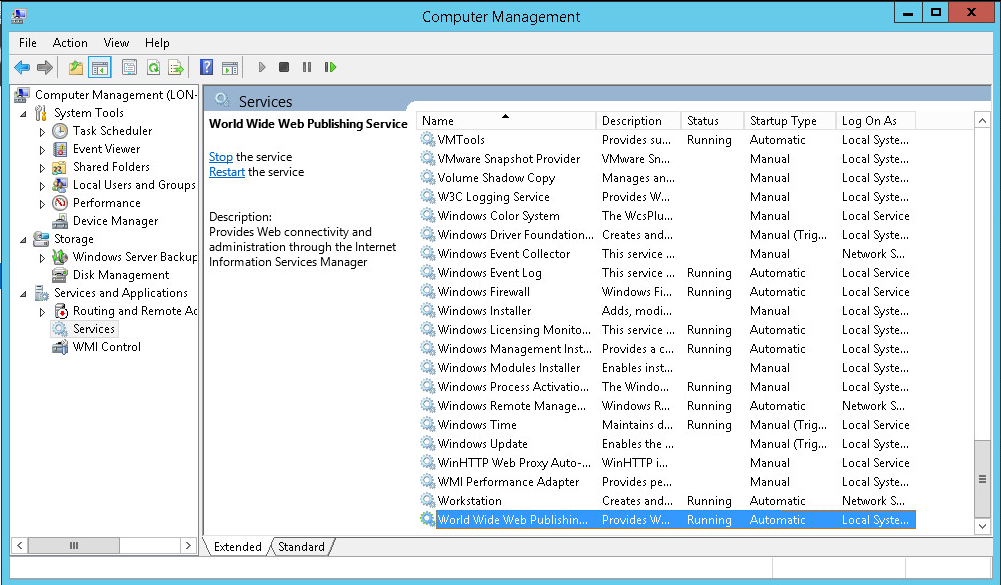Click the Start Service play icon
The height and width of the screenshot is (585, 1001).
coord(261,67)
